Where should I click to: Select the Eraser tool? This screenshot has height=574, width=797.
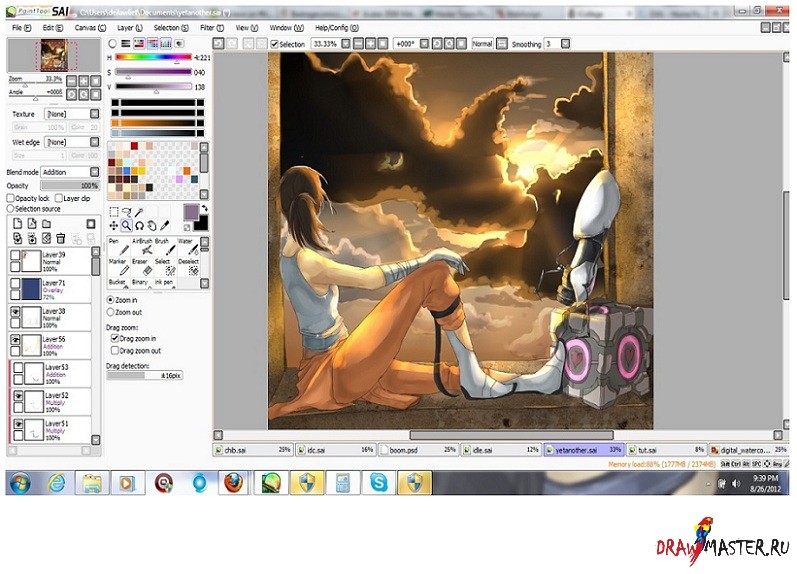pyautogui.click(x=142, y=267)
